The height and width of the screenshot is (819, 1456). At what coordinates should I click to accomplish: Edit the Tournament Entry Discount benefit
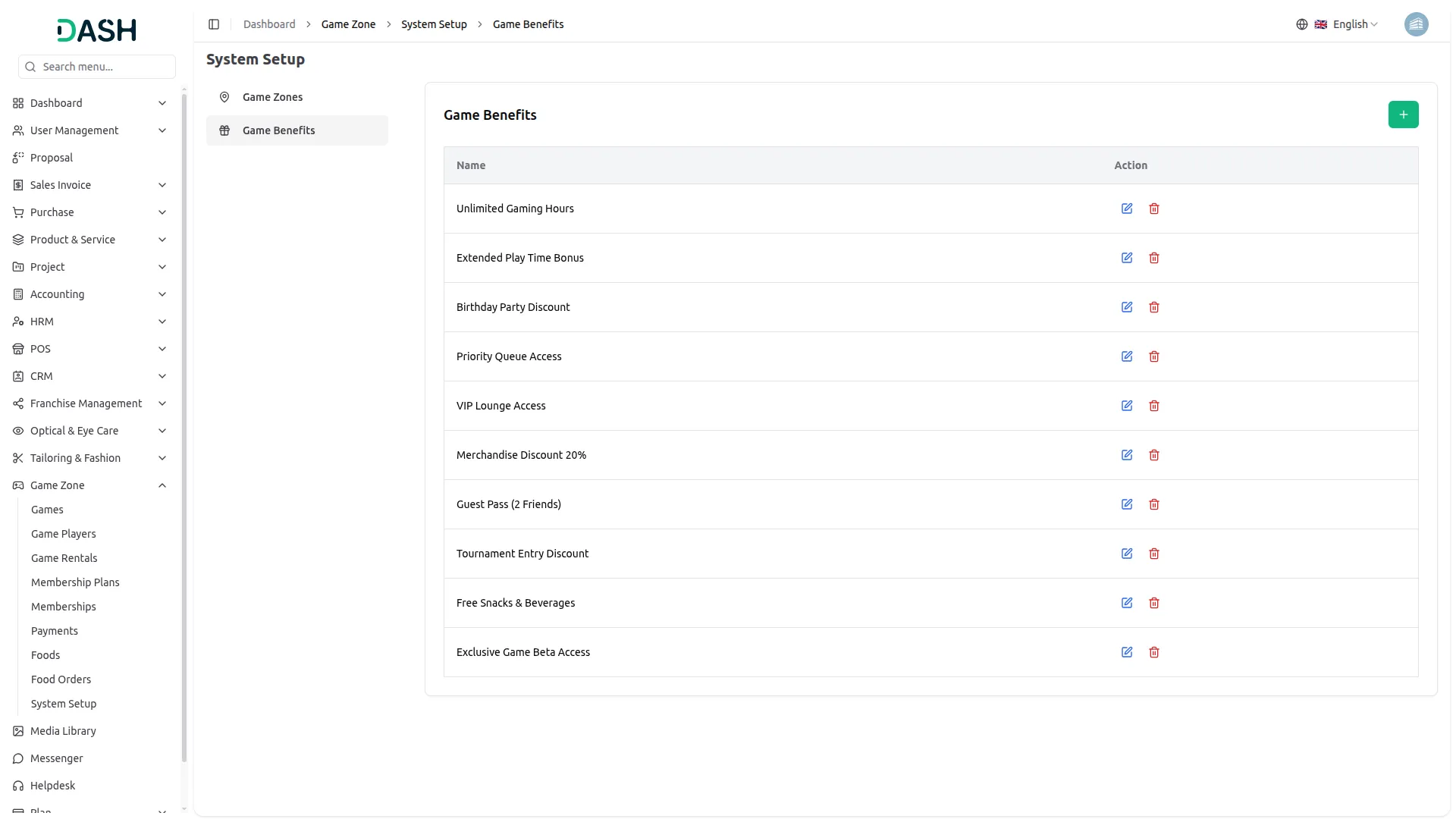pos(1127,554)
